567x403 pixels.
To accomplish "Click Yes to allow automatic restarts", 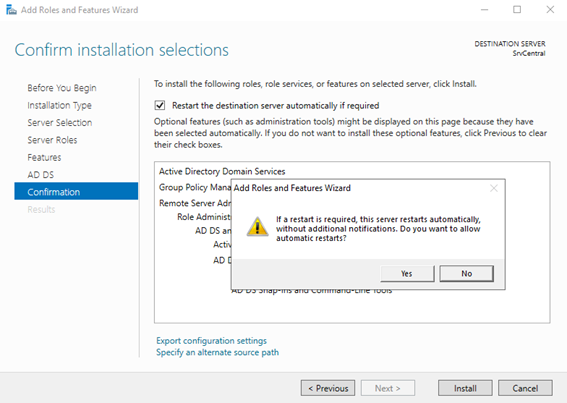I will (407, 273).
